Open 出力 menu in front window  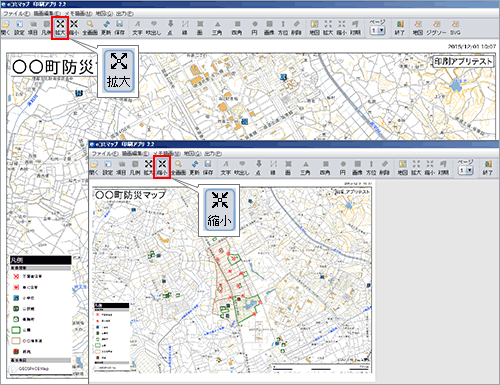click(213, 154)
